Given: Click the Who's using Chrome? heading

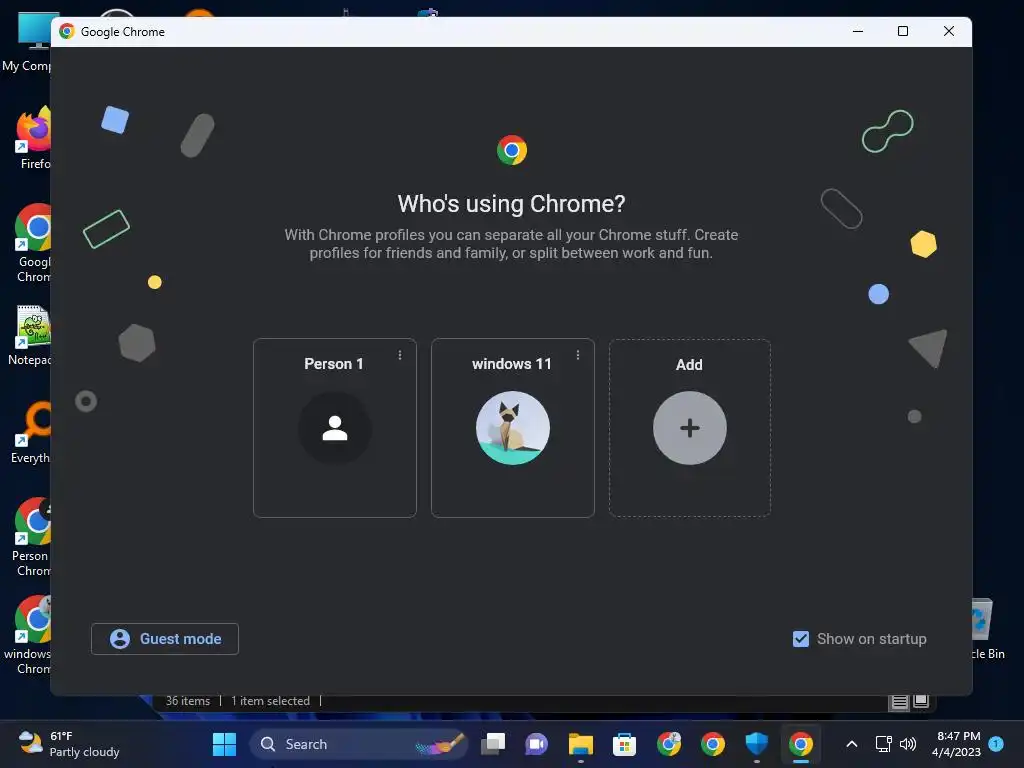Looking at the screenshot, I should coord(511,204).
